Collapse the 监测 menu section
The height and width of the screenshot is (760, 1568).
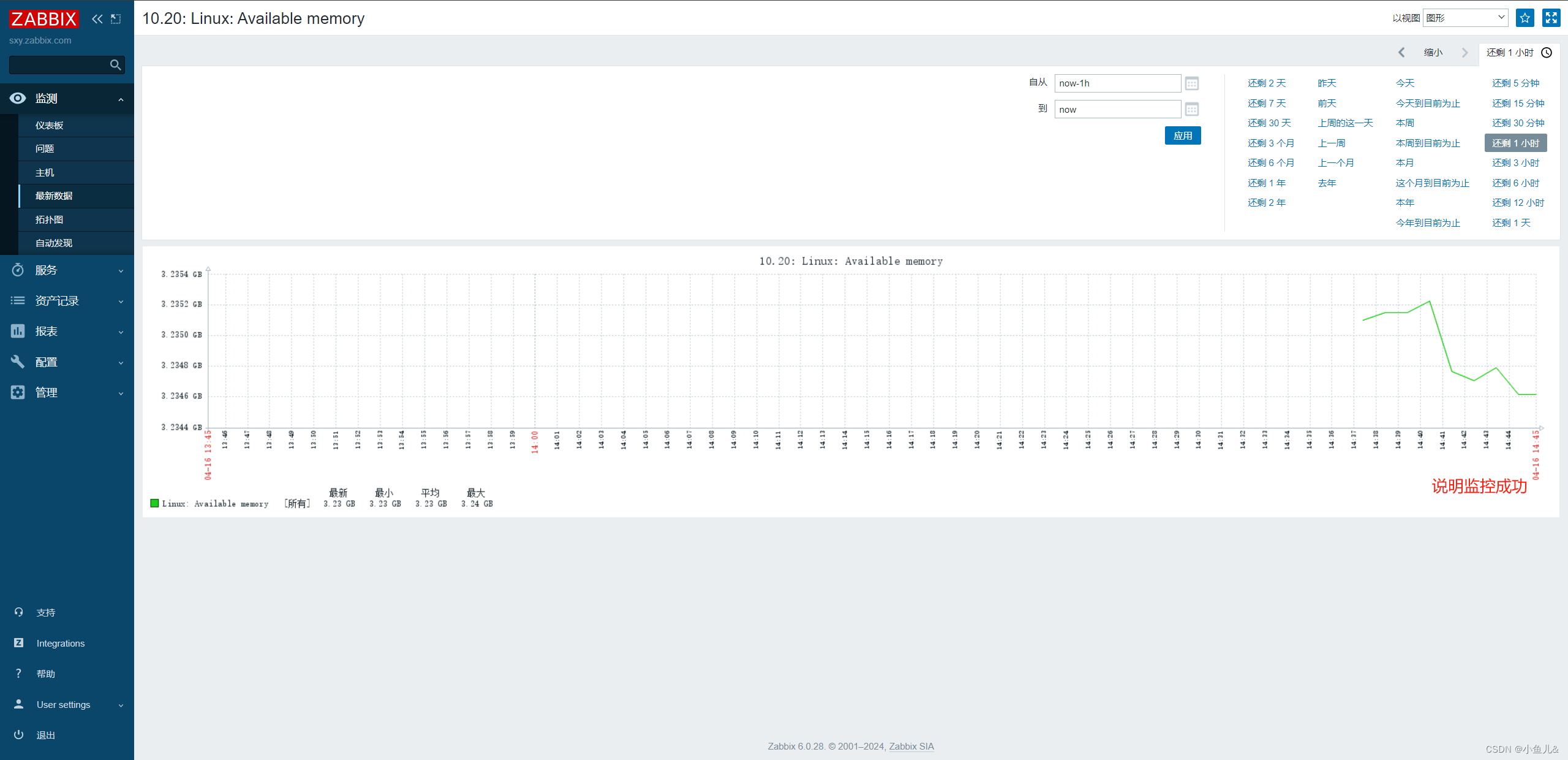tap(121, 99)
